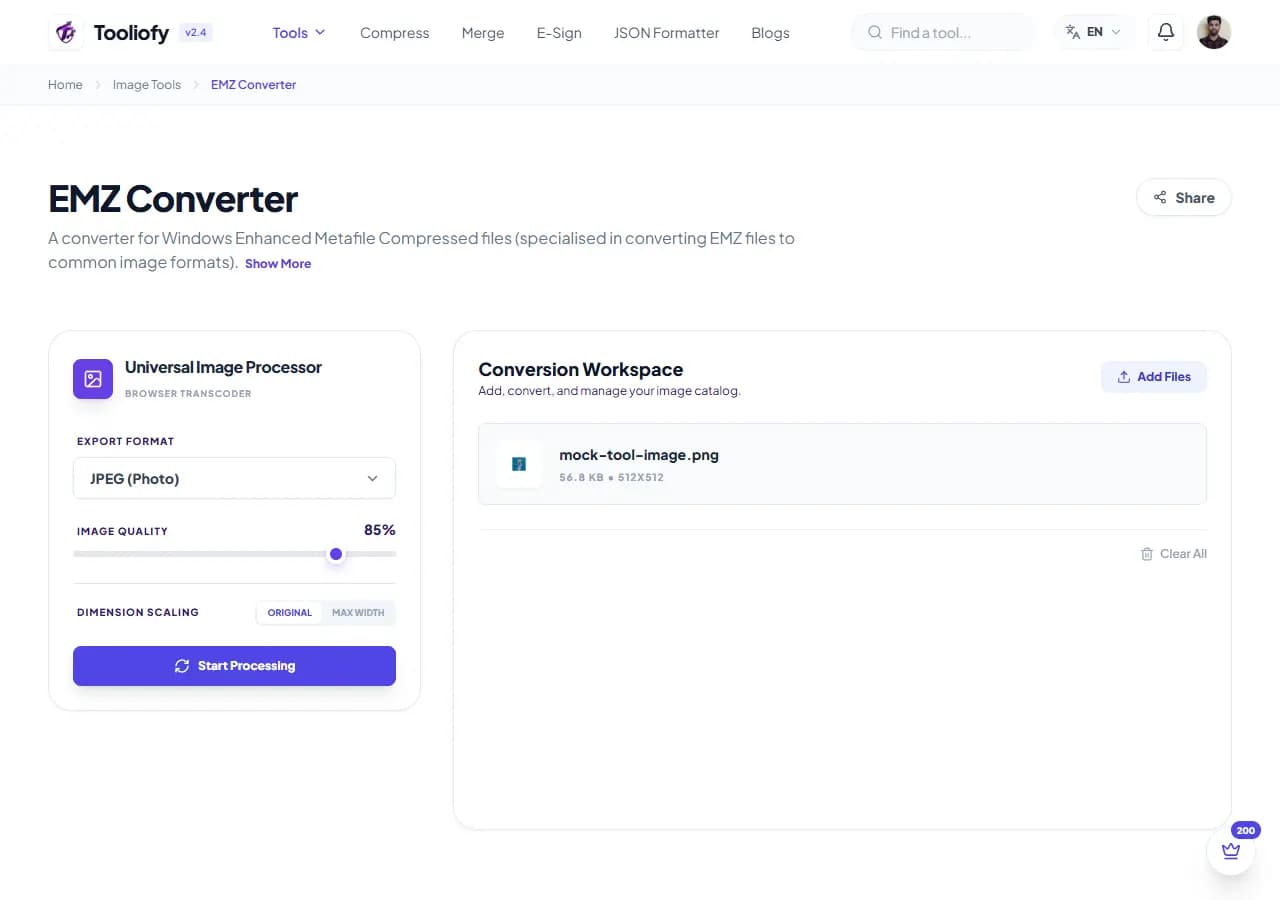Open the EN language selector
1280x900 pixels.
tap(1094, 32)
